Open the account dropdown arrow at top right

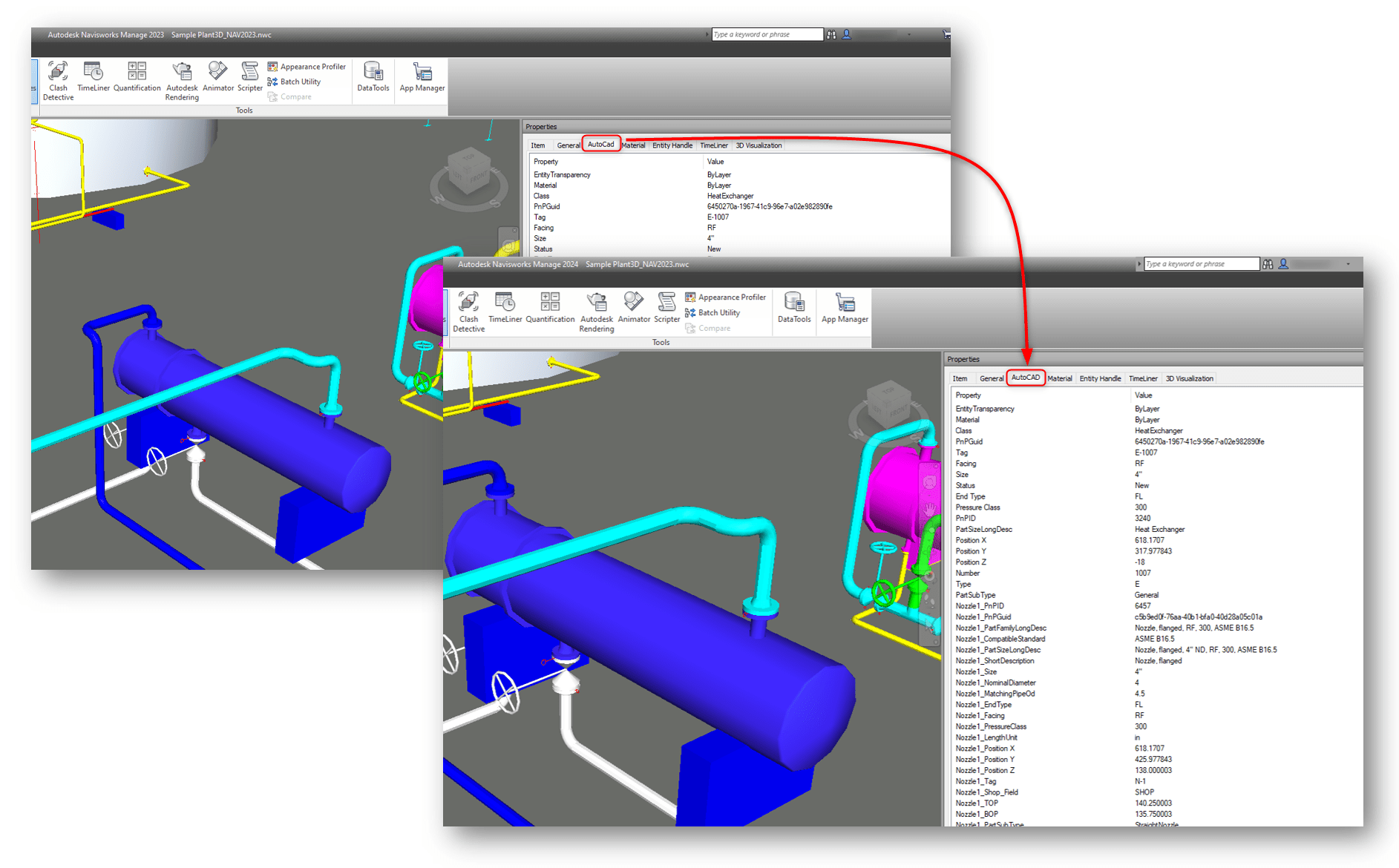(x=1348, y=263)
